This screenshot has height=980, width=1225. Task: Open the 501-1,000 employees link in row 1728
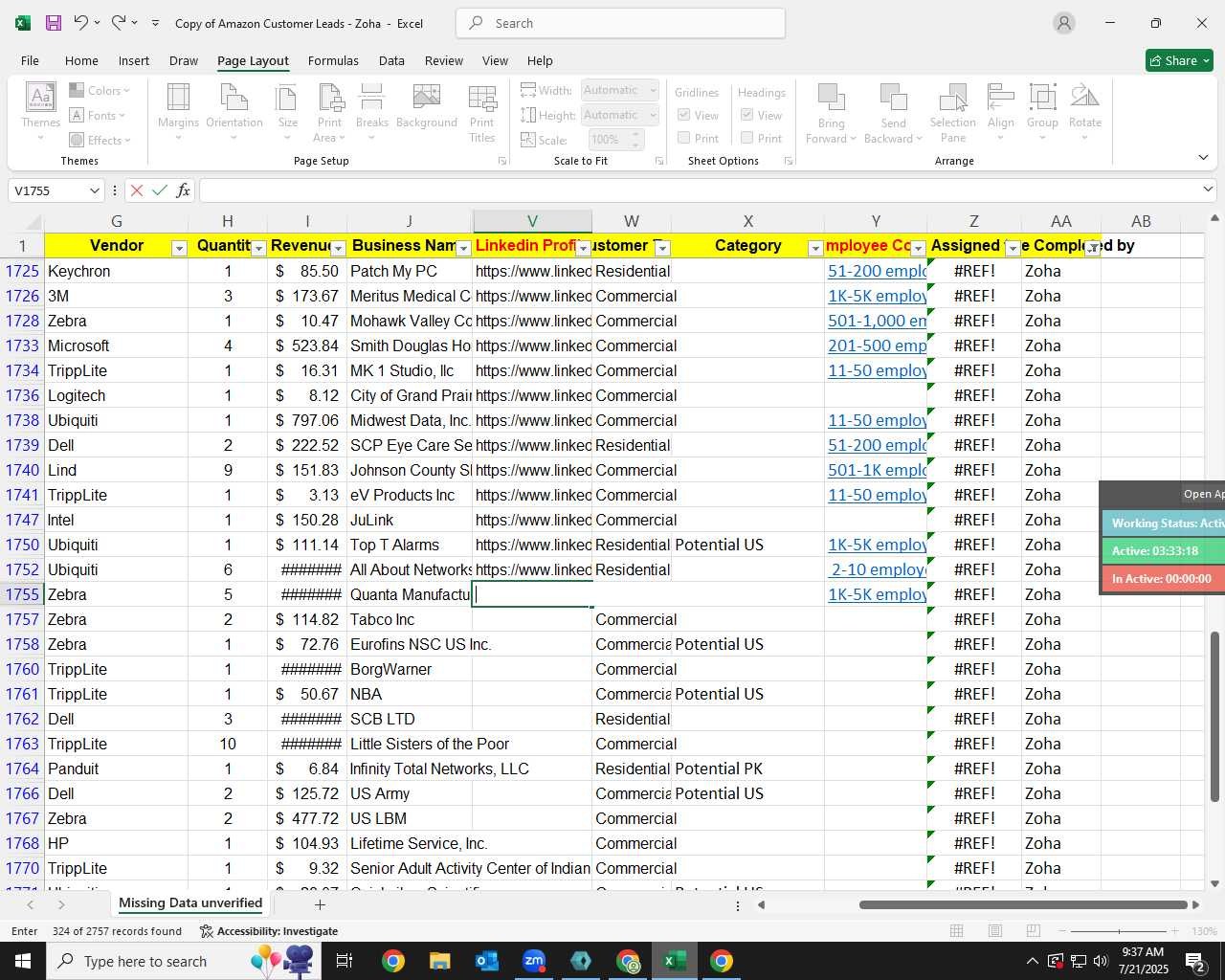click(x=877, y=321)
